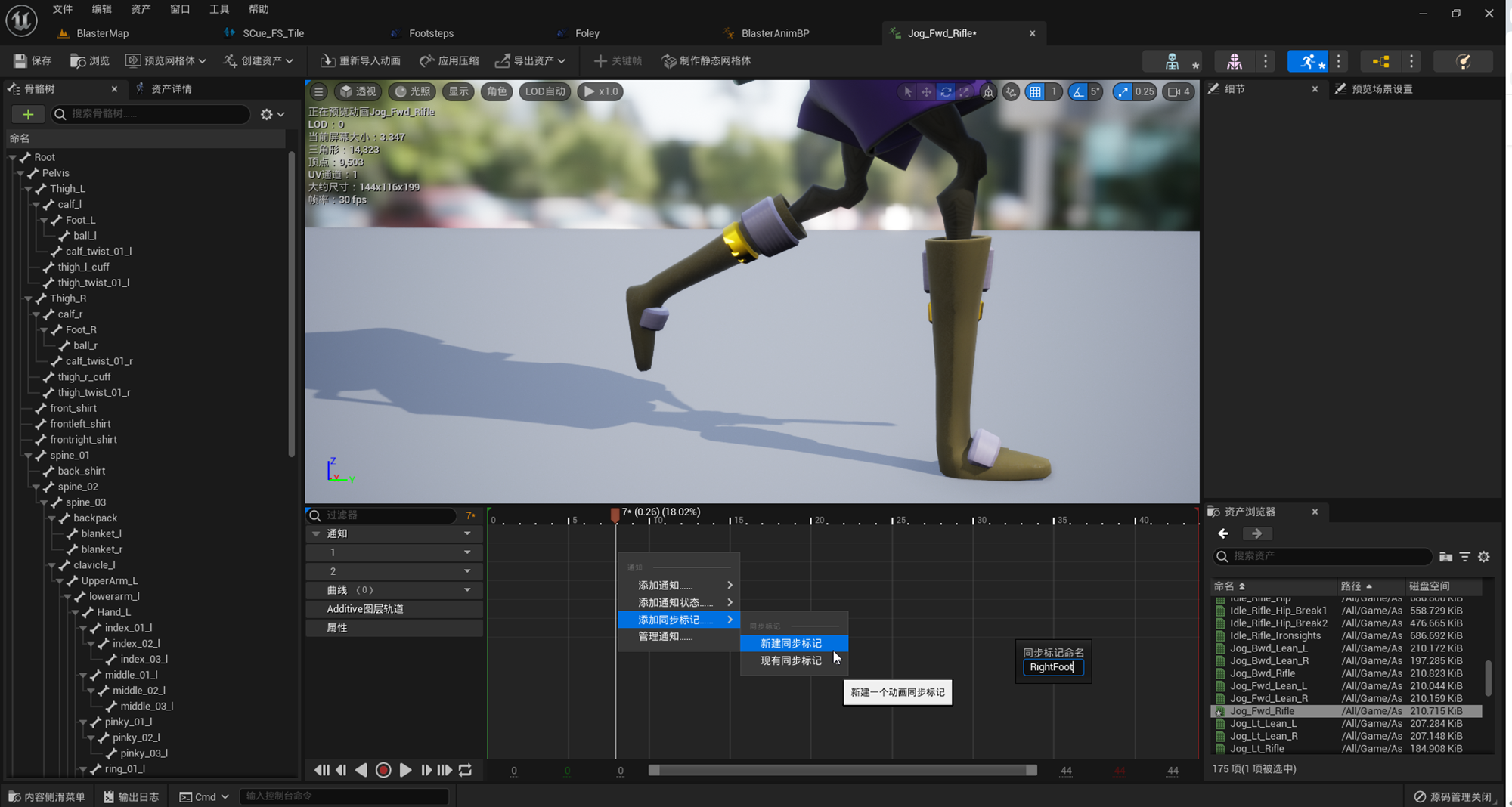Image resolution: width=1512 pixels, height=807 pixels.
Task: Open the skeletal mesh editor mode icon
Action: (1235, 61)
